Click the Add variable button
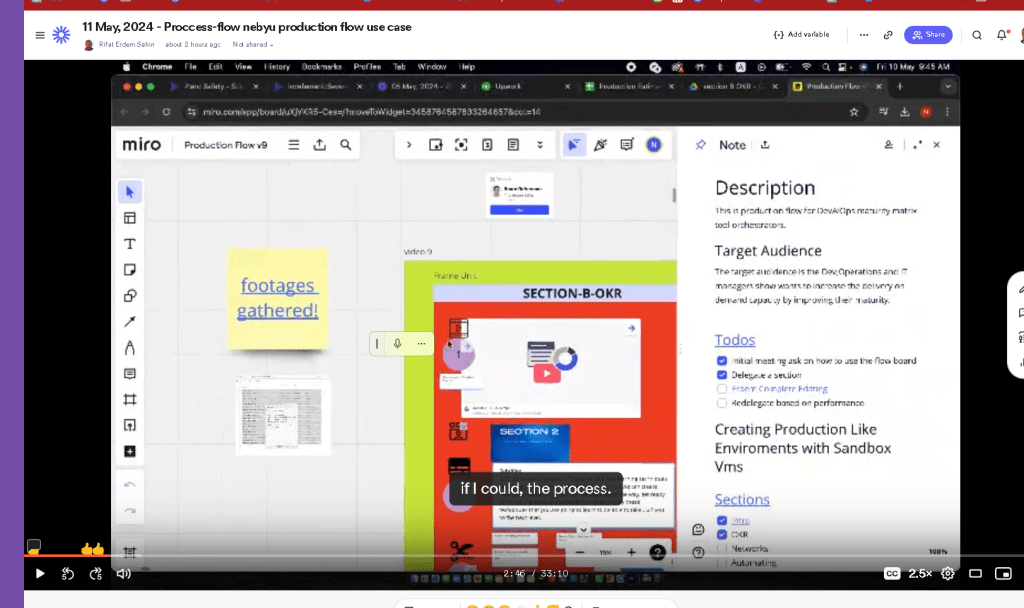The height and width of the screenshot is (608, 1024). coord(801,35)
